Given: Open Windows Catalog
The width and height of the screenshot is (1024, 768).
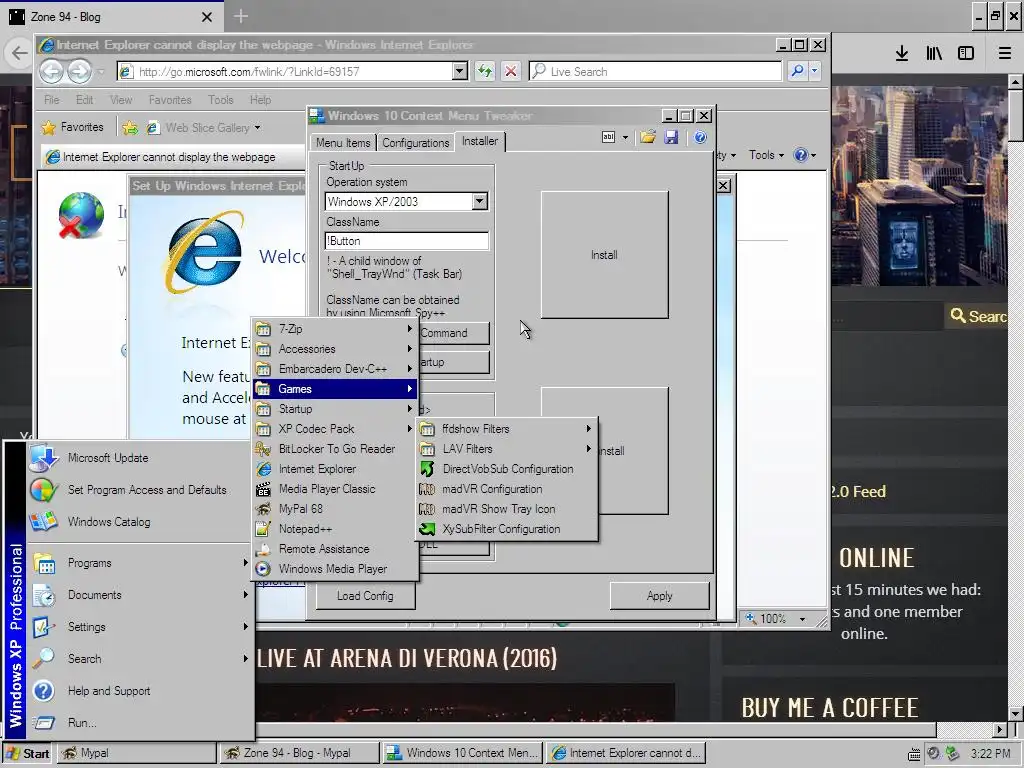Looking at the screenshot, I should coord(140,522).
